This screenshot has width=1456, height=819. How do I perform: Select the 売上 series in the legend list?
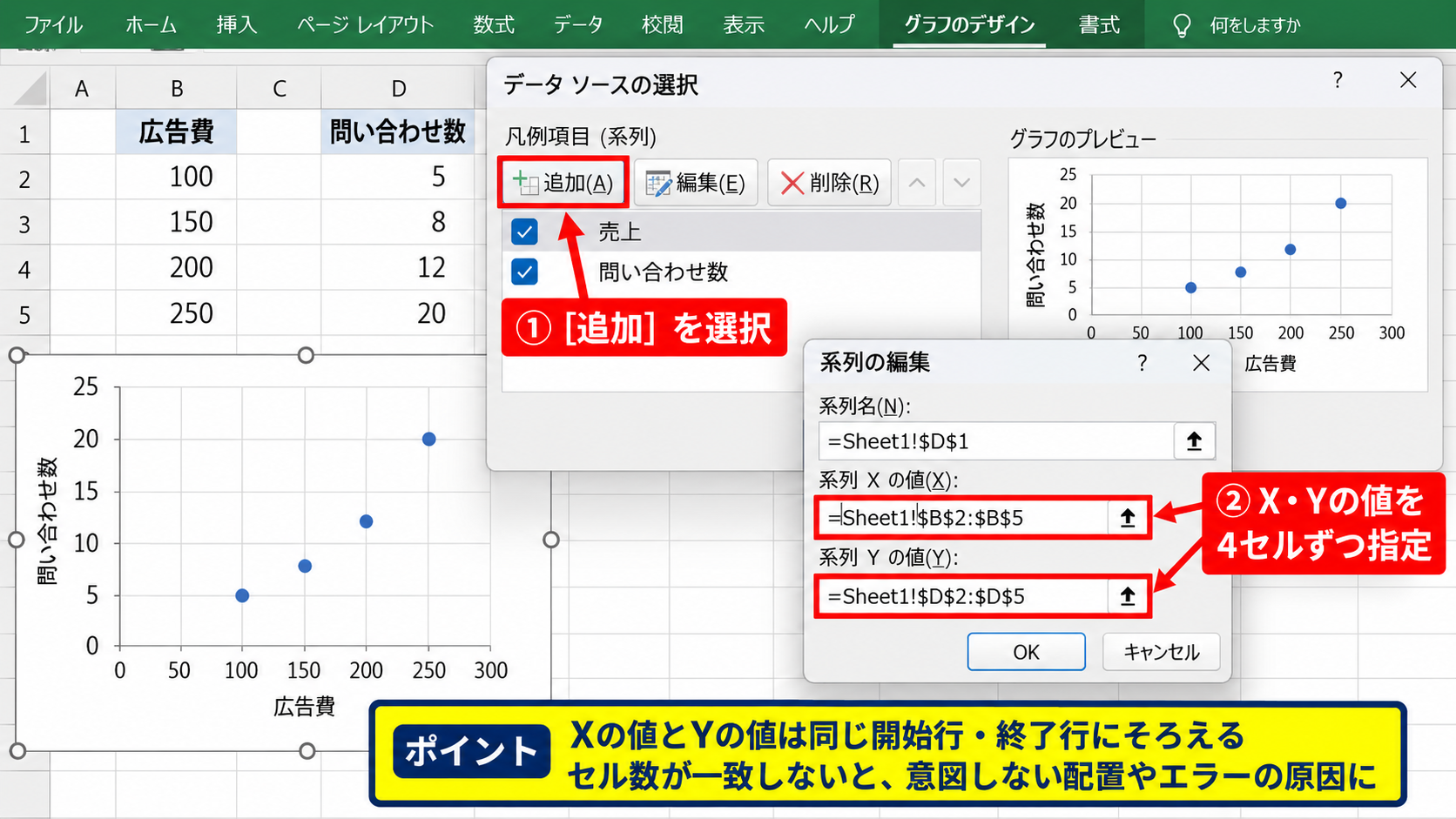point(742,232)
